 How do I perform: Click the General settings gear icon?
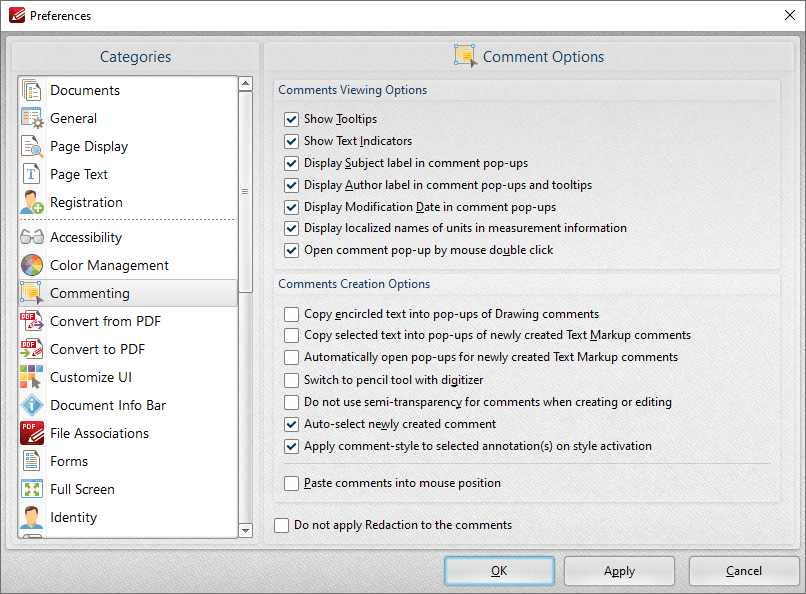pos(31,118)
